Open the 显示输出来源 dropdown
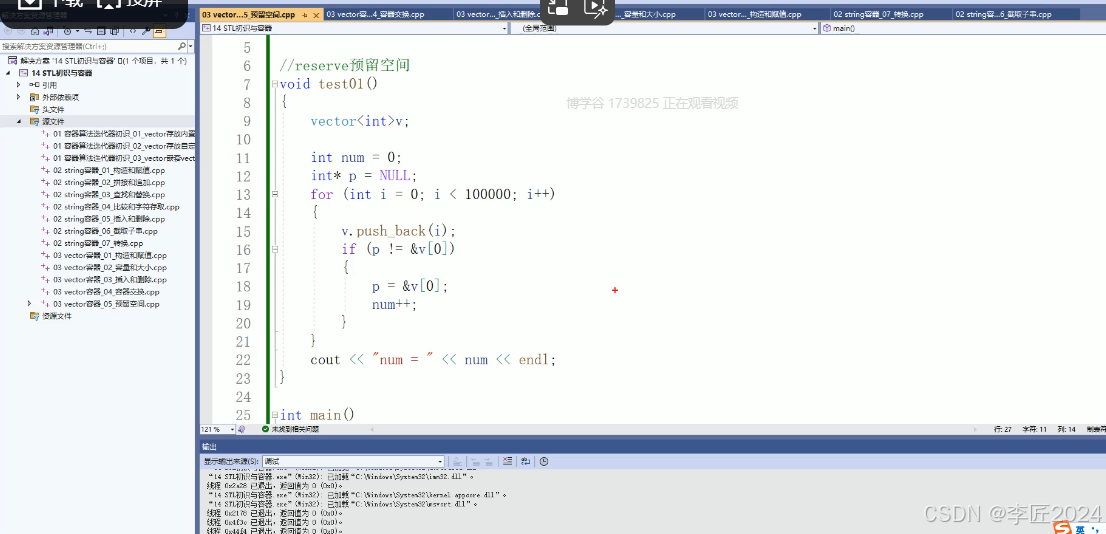Screen dimensions: 1106x534 353,461
